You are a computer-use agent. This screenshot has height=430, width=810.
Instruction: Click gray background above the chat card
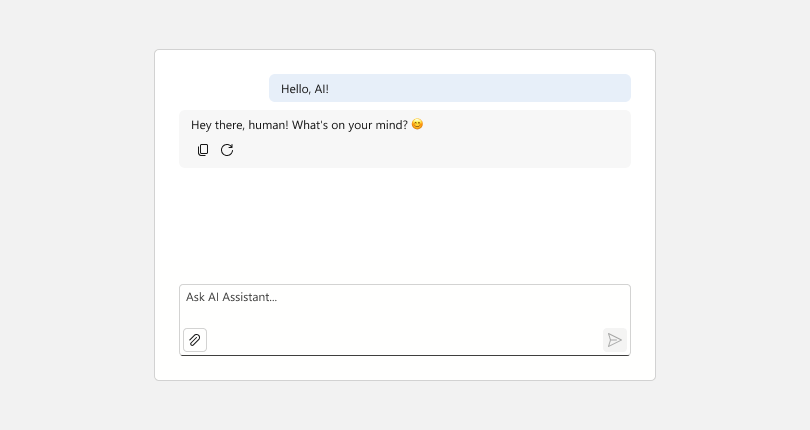tap(404, 24)
